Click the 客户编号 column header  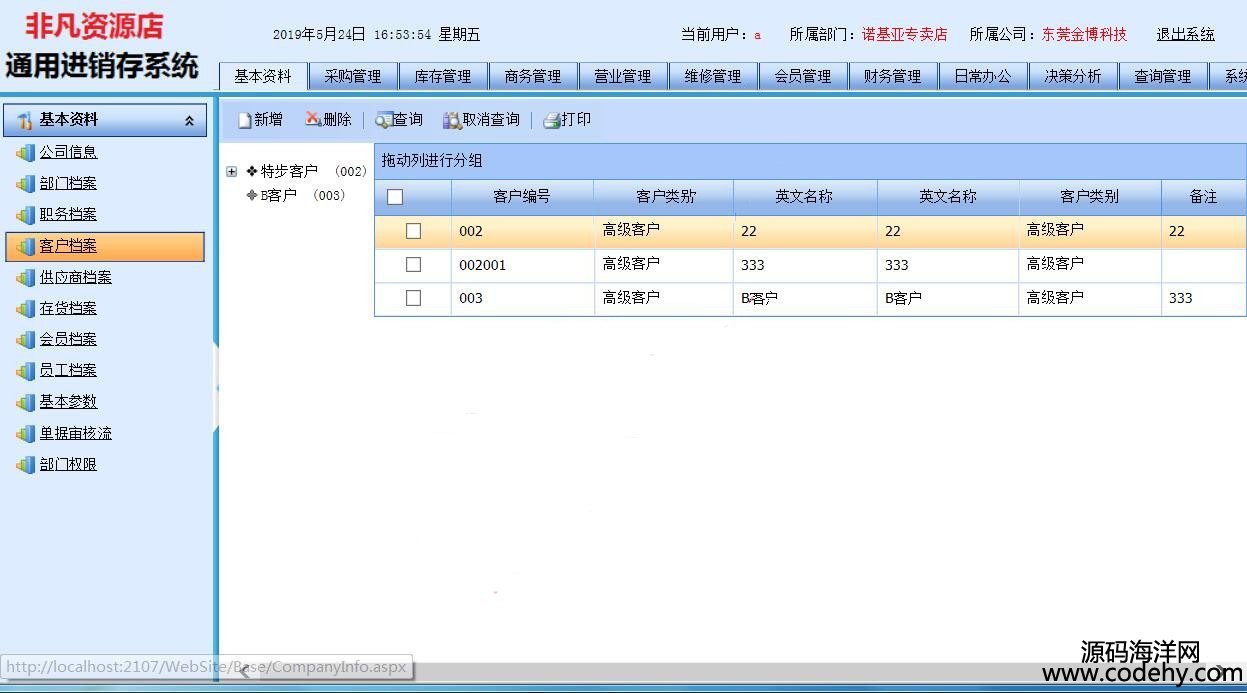[x=521, y=197]
